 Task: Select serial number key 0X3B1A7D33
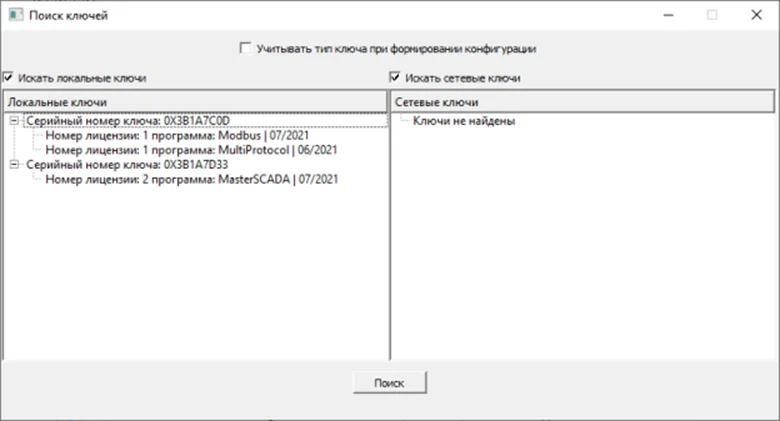tap(127, 165)
